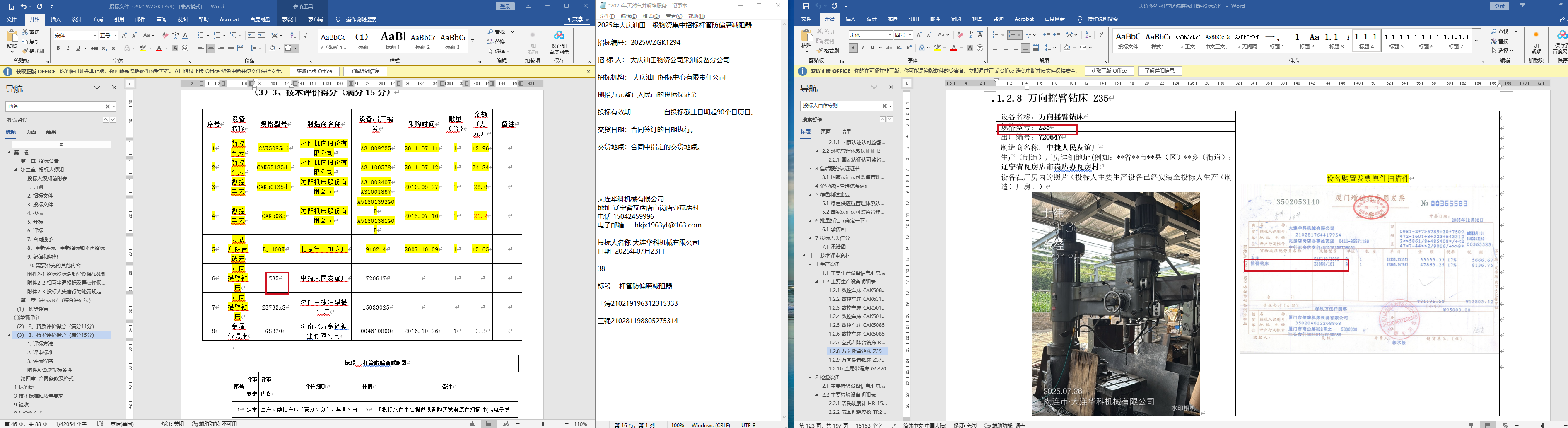Viewport: 1568px width, 428px height.
Task: Toggle justify alignment in right Word ribbon
Action: pos(1025,48)
